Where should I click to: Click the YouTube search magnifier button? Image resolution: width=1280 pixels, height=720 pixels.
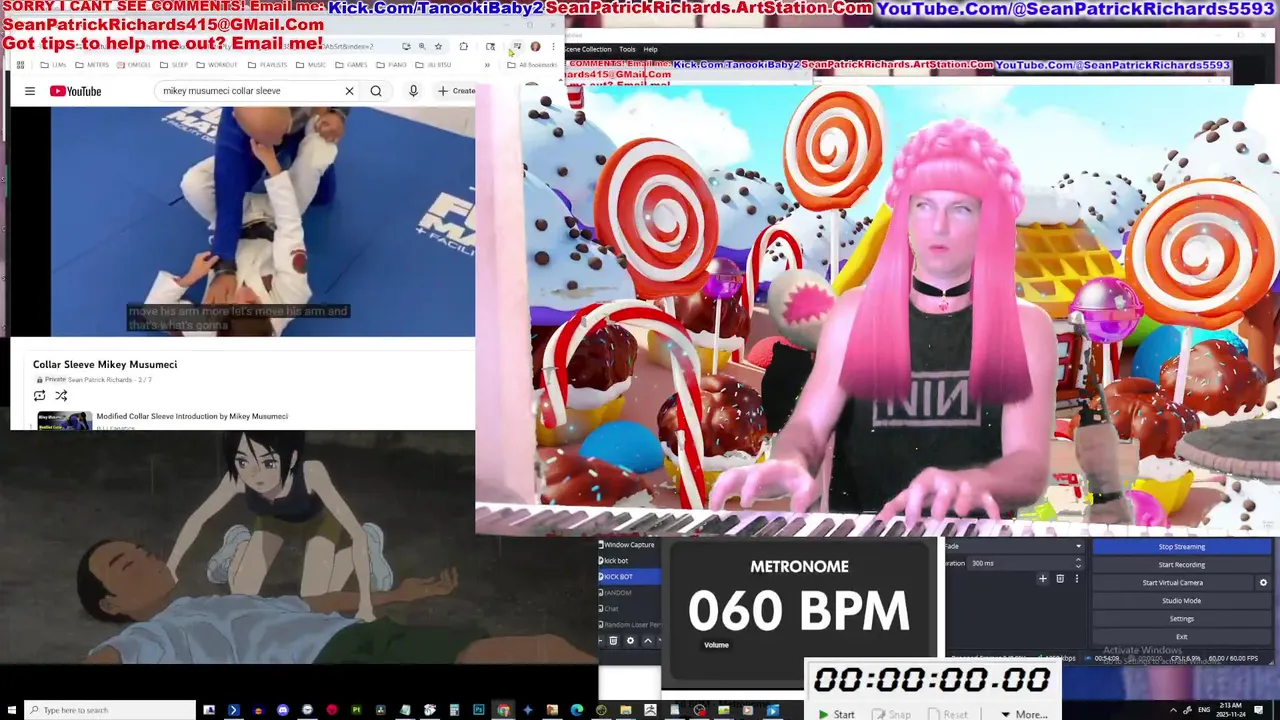pyautogui.click(x=376, y=91)
